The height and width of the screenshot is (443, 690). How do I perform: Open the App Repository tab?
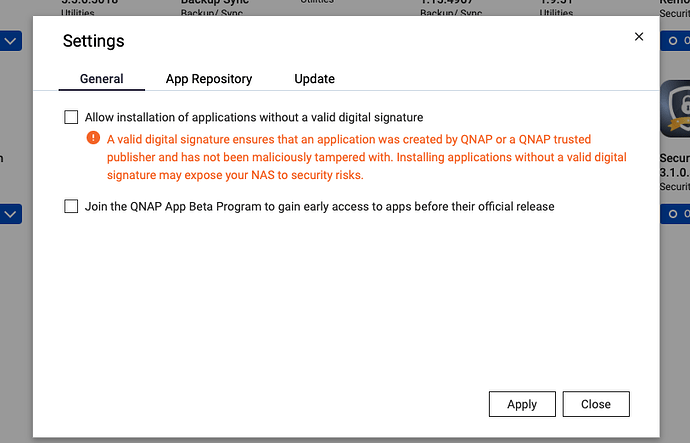pos(209,79)
